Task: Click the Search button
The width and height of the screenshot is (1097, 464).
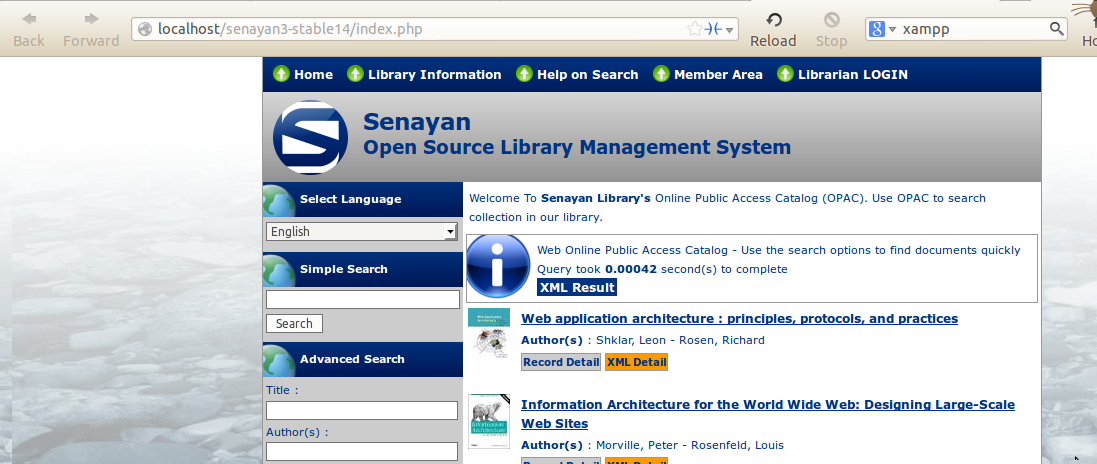Action: pos(294,323)
